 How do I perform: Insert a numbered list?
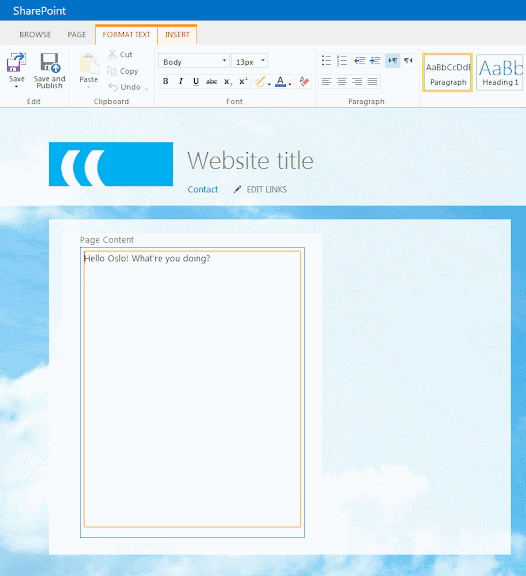342,61
